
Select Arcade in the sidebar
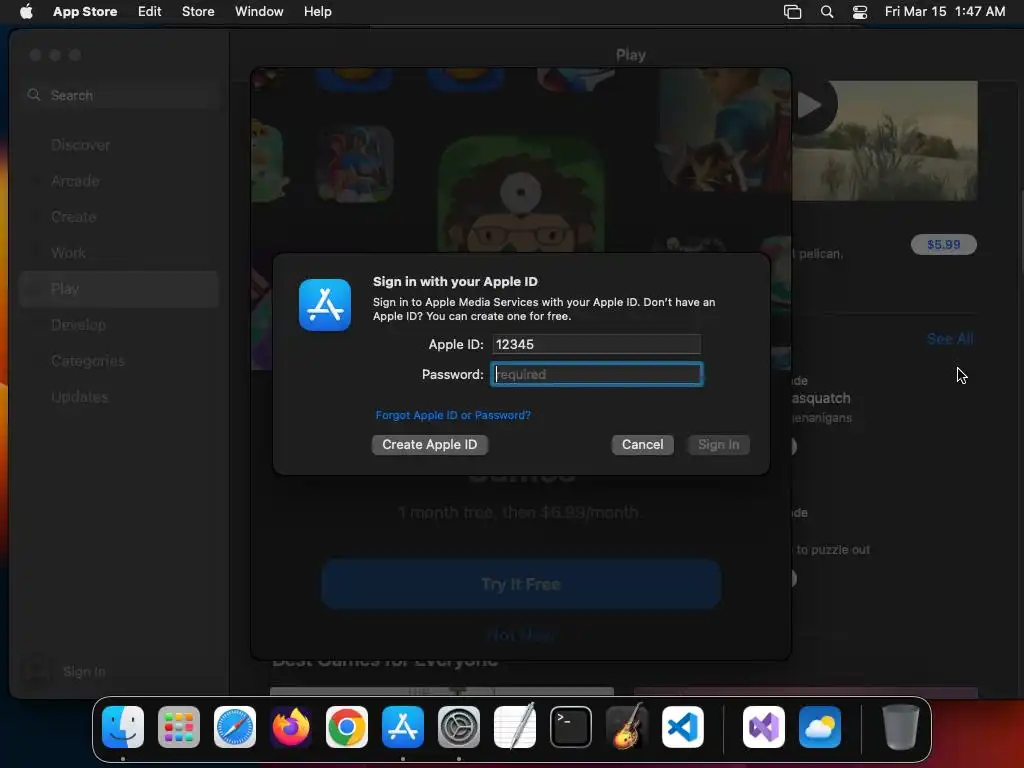120,181
